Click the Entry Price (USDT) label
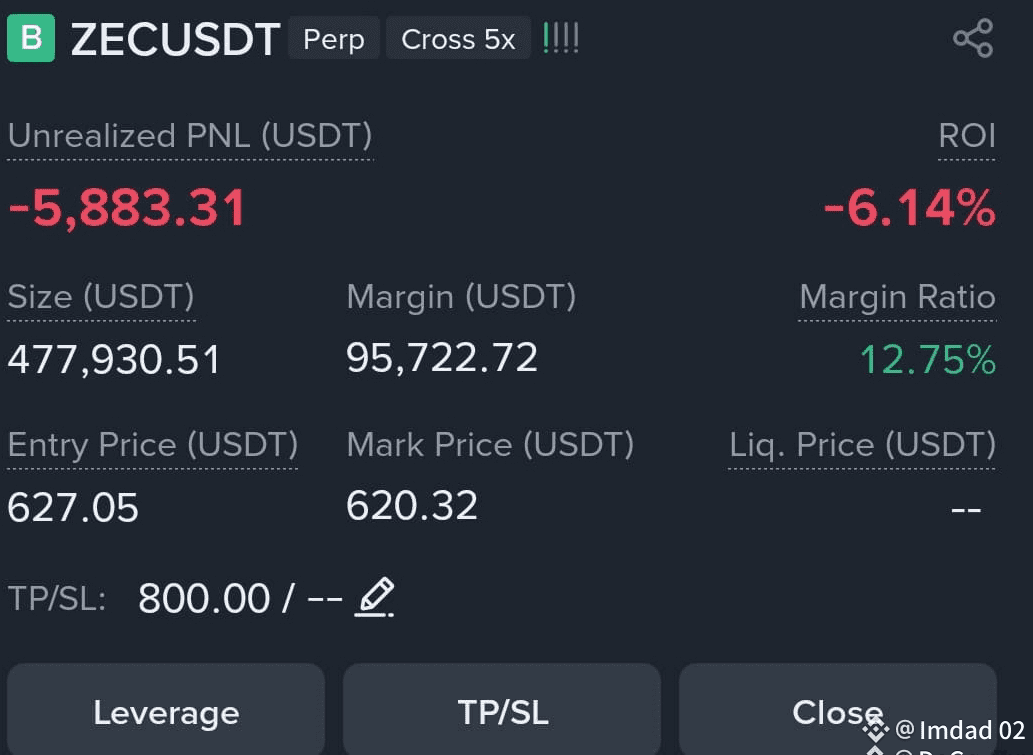Image resolution: width=1033 pixels, height=755 pixels. pos(152,445)
